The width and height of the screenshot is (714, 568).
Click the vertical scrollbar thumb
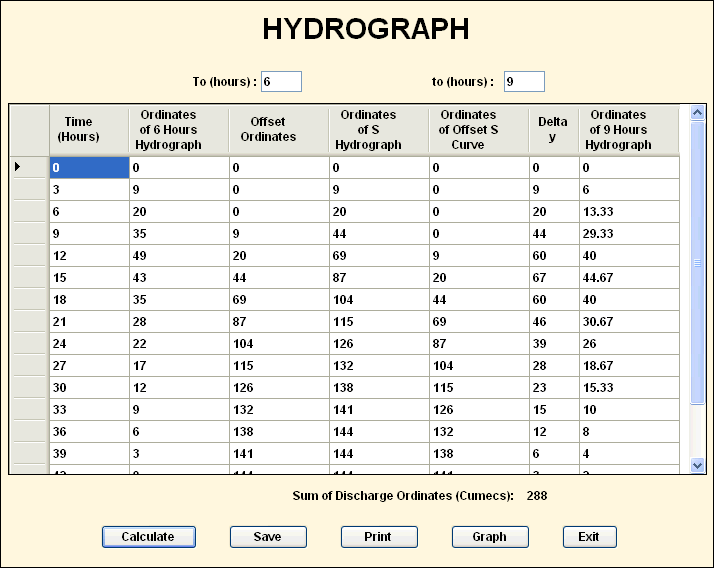pyautogui.click(x=697, y=263)
